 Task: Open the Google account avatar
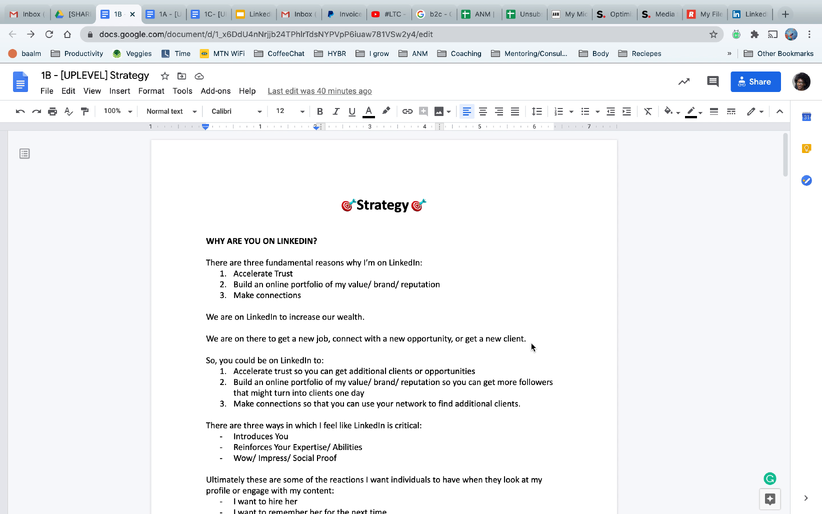click(x=801, y=82)
